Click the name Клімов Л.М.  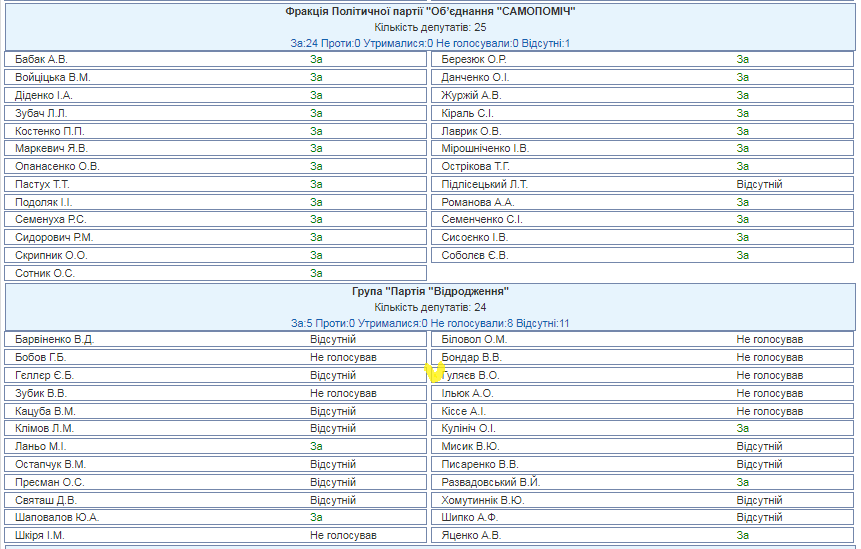click(x=44, y=428)
